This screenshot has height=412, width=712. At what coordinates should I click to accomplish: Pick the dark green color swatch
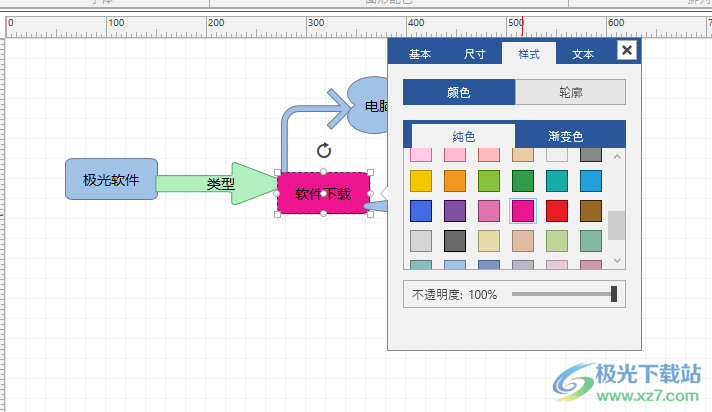pyautogui.click(x=523, y=181)
